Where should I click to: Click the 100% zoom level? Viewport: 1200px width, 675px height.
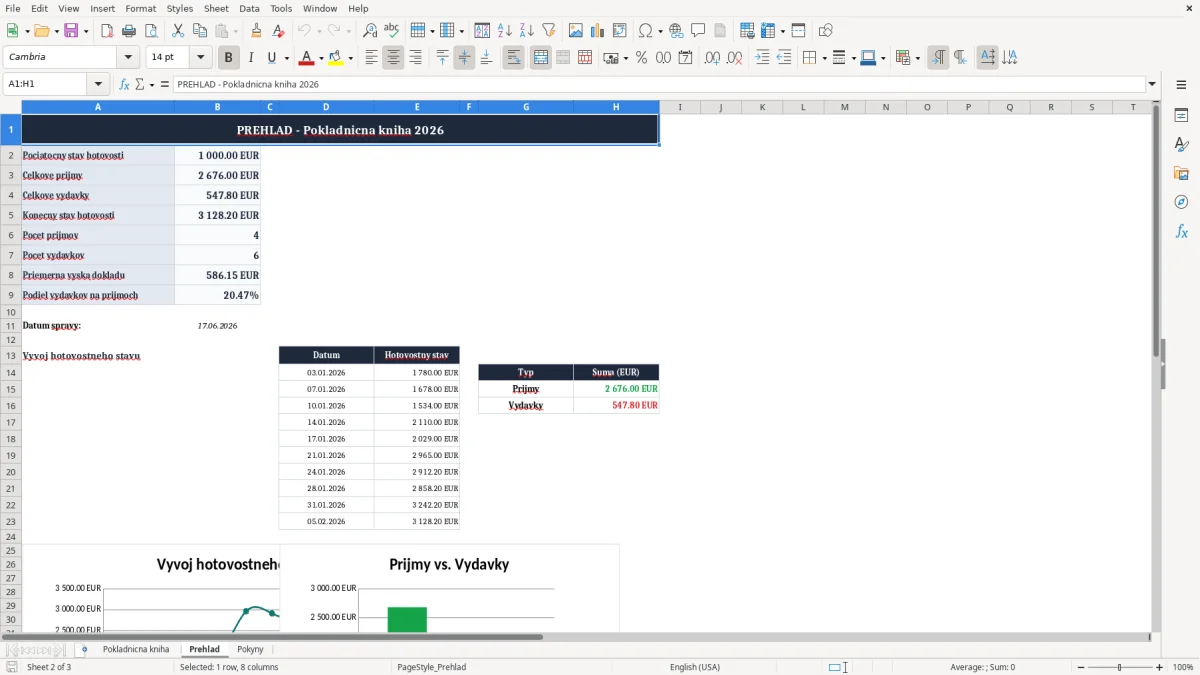point(1183,667)
